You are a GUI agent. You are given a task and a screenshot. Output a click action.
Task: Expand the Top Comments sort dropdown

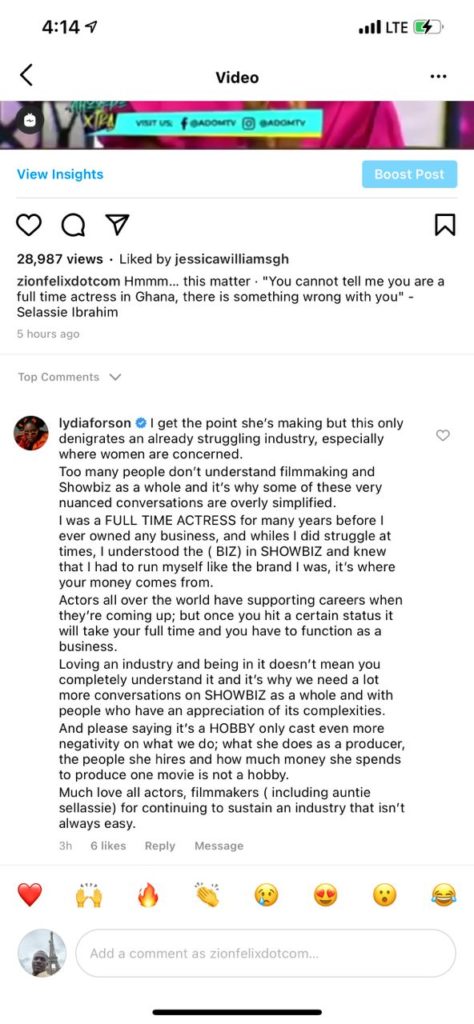pos(69,377)
